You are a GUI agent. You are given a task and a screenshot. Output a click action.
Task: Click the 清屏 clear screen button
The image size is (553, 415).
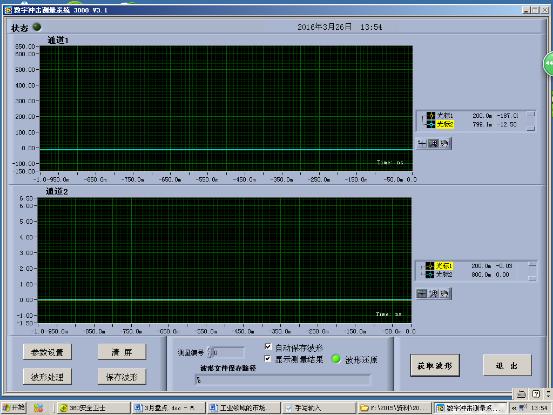coord(122,352)
